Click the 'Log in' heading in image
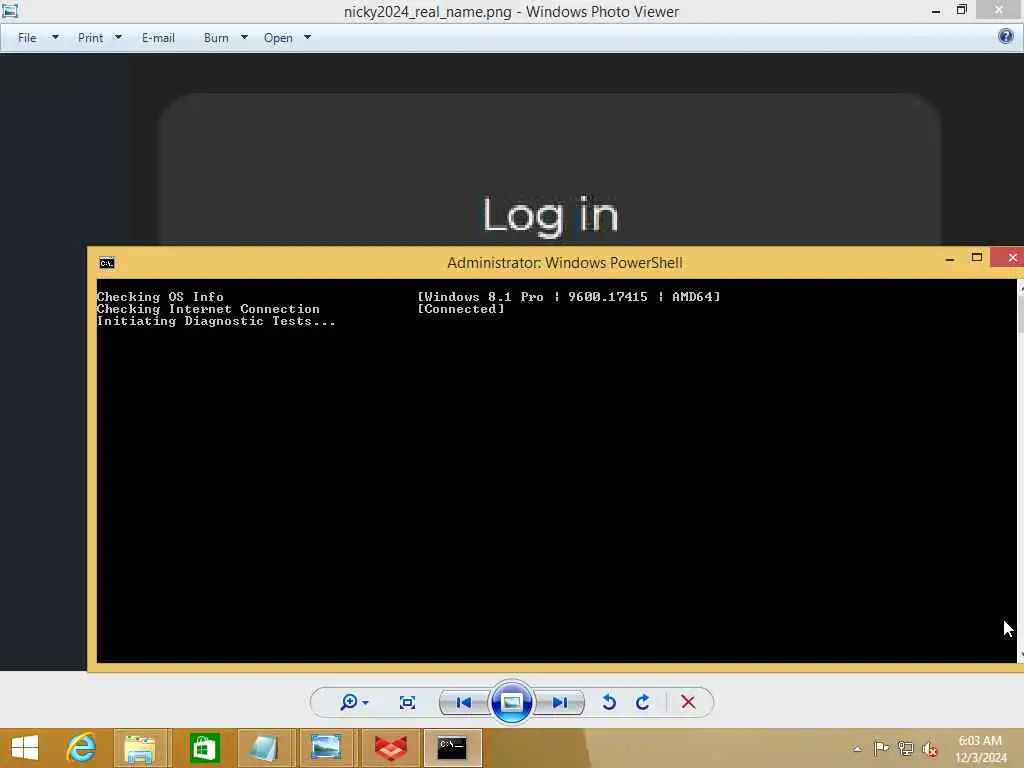 pos(551,216)
